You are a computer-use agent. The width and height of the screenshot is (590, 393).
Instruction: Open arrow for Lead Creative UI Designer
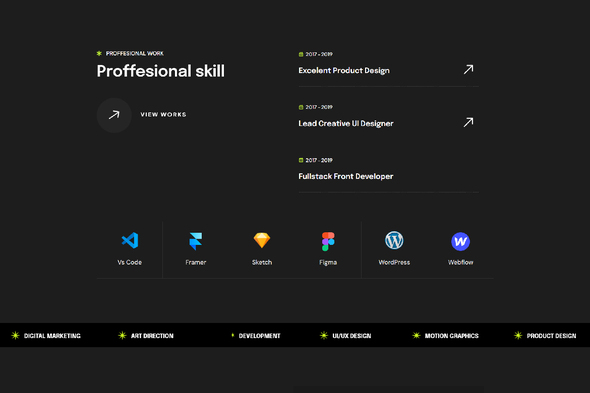tap(468, 122)
